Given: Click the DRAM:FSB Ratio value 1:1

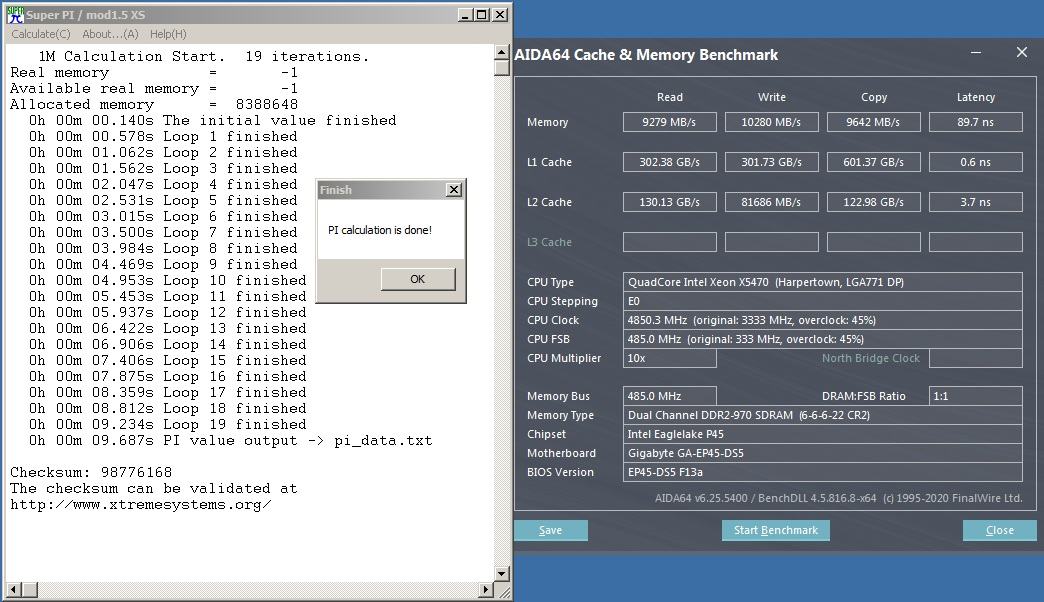Looking at the screenshot, I should 975,396.
